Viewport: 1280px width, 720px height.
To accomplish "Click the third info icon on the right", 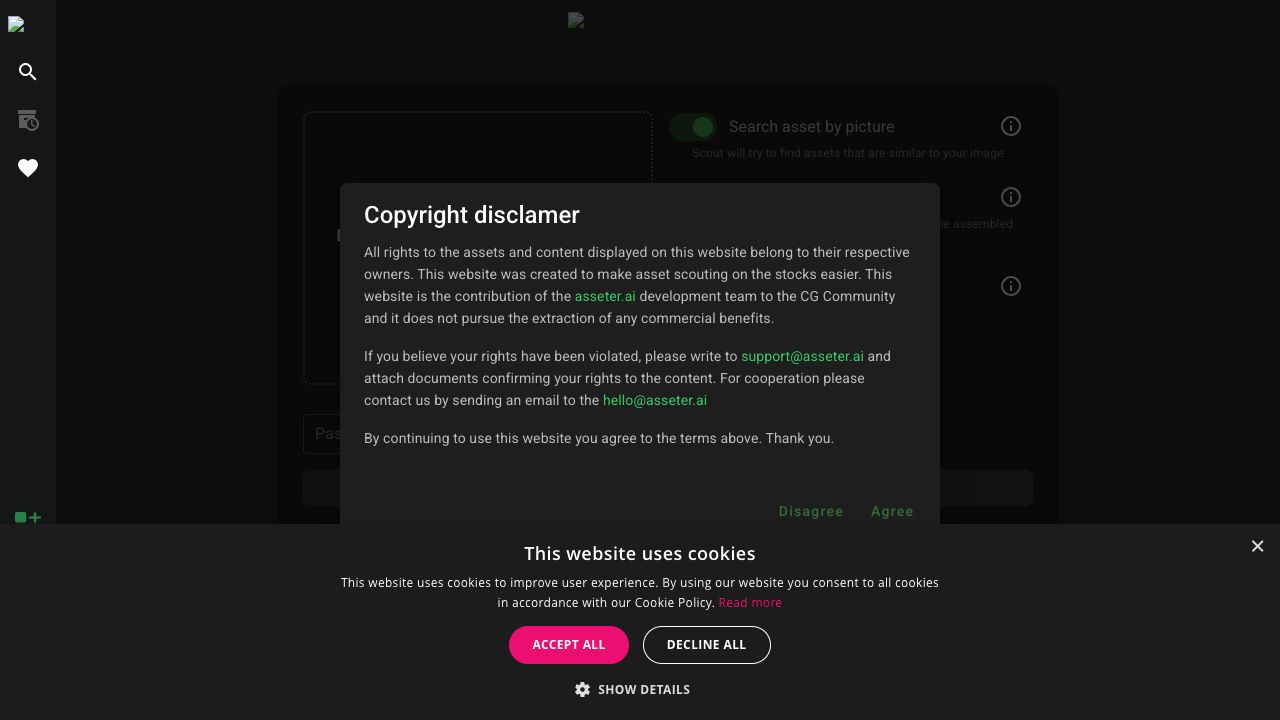I will click(x=1011, y=286).
